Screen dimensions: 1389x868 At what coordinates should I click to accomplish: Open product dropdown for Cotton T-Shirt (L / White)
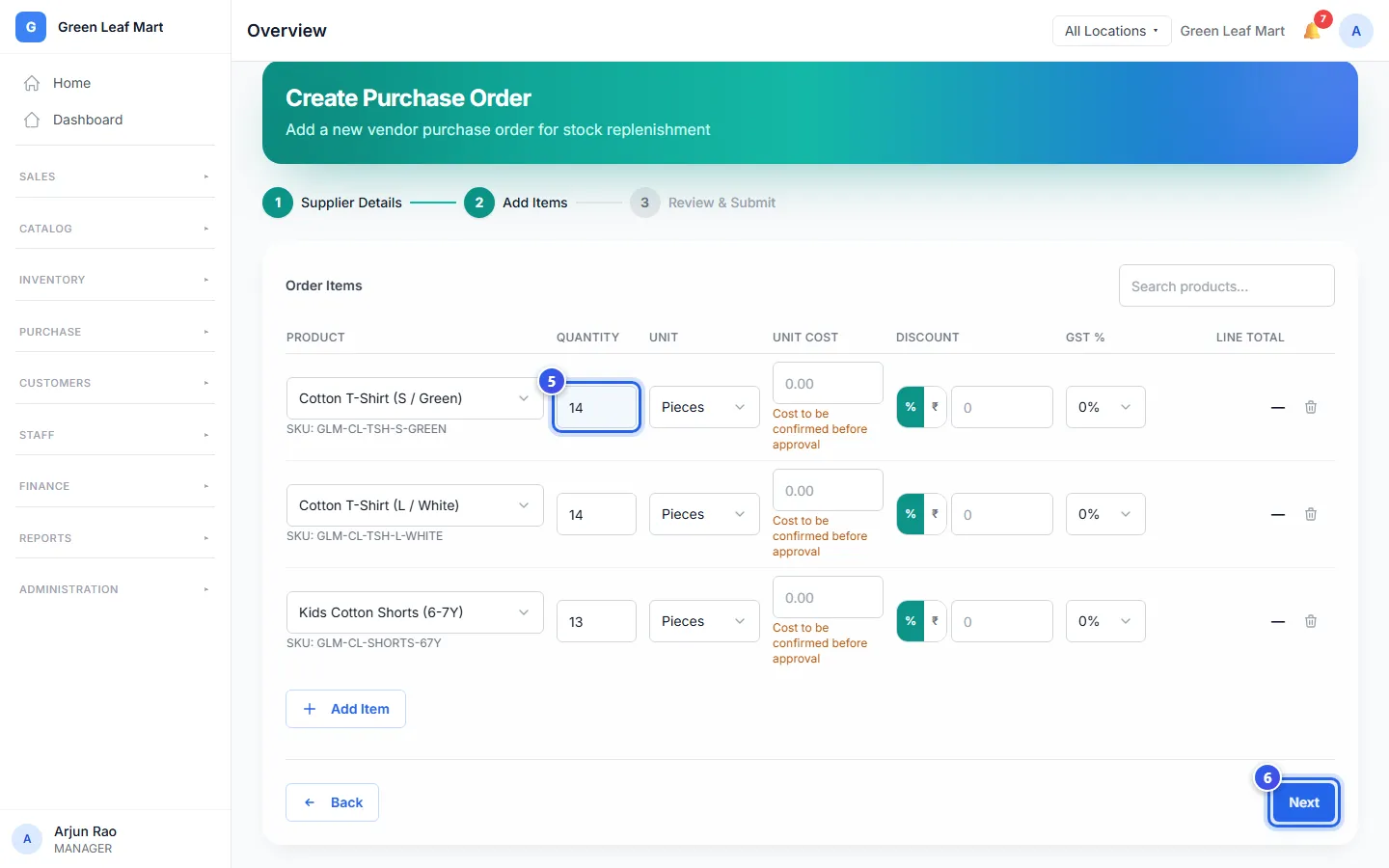tap(415, 505)
